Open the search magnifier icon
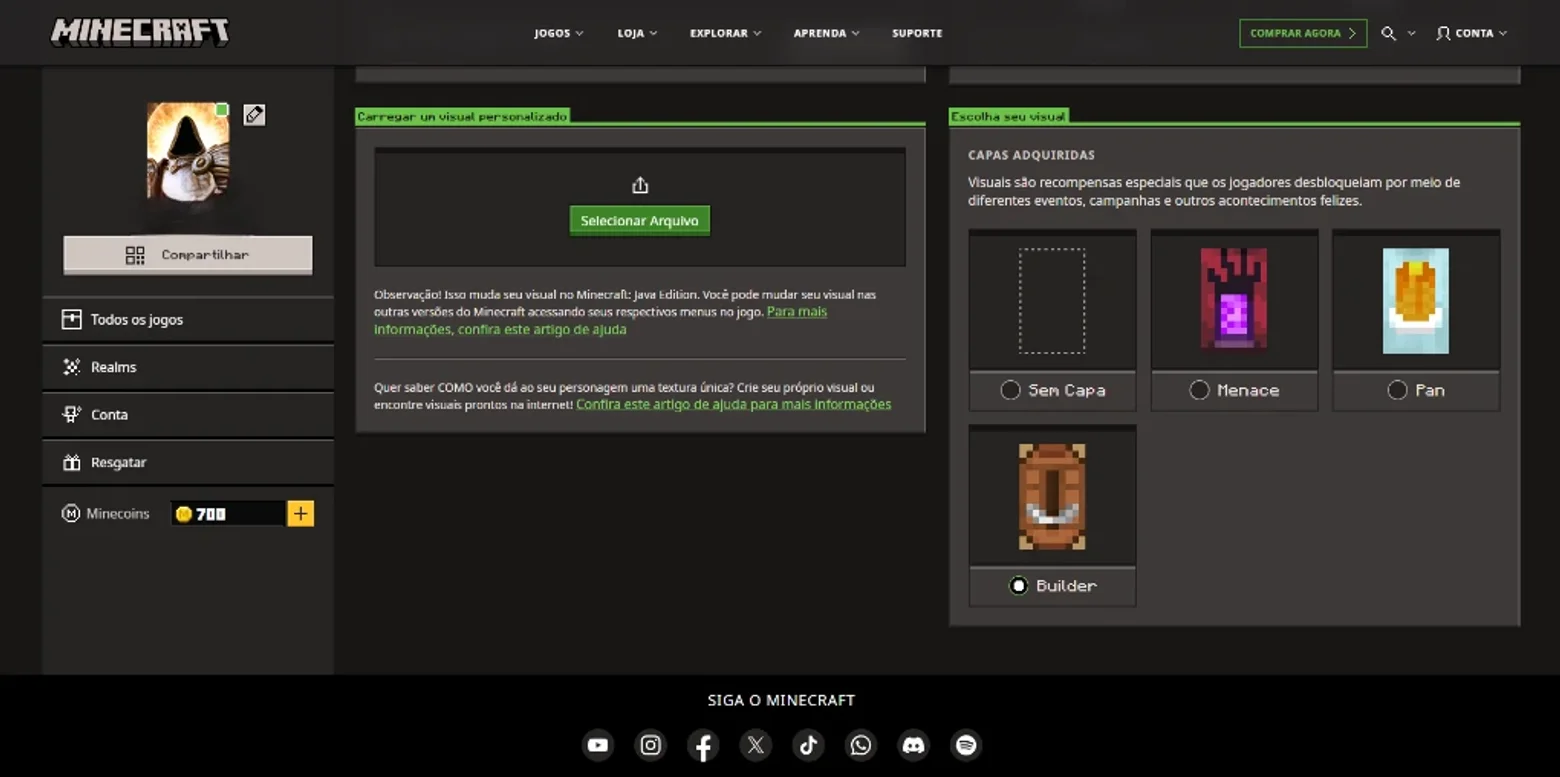 click(x=1388, y=33)
